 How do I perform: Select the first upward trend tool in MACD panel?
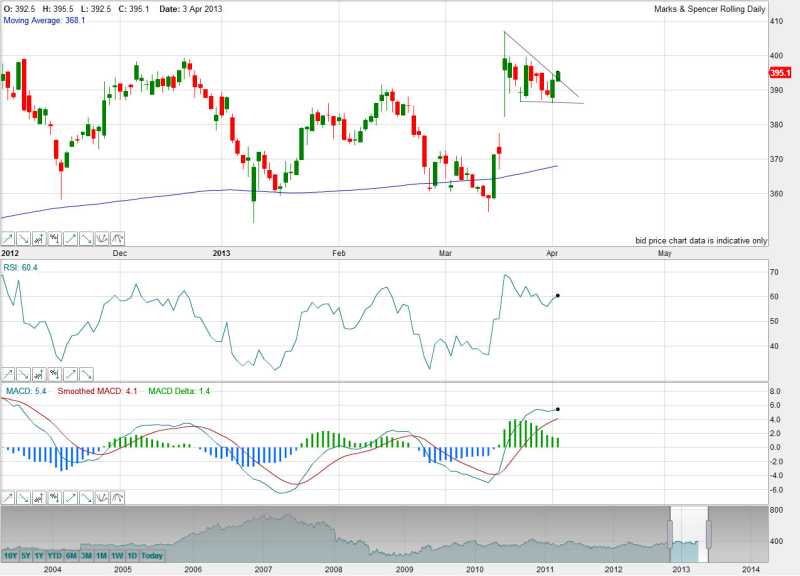[x=8, y=497]
